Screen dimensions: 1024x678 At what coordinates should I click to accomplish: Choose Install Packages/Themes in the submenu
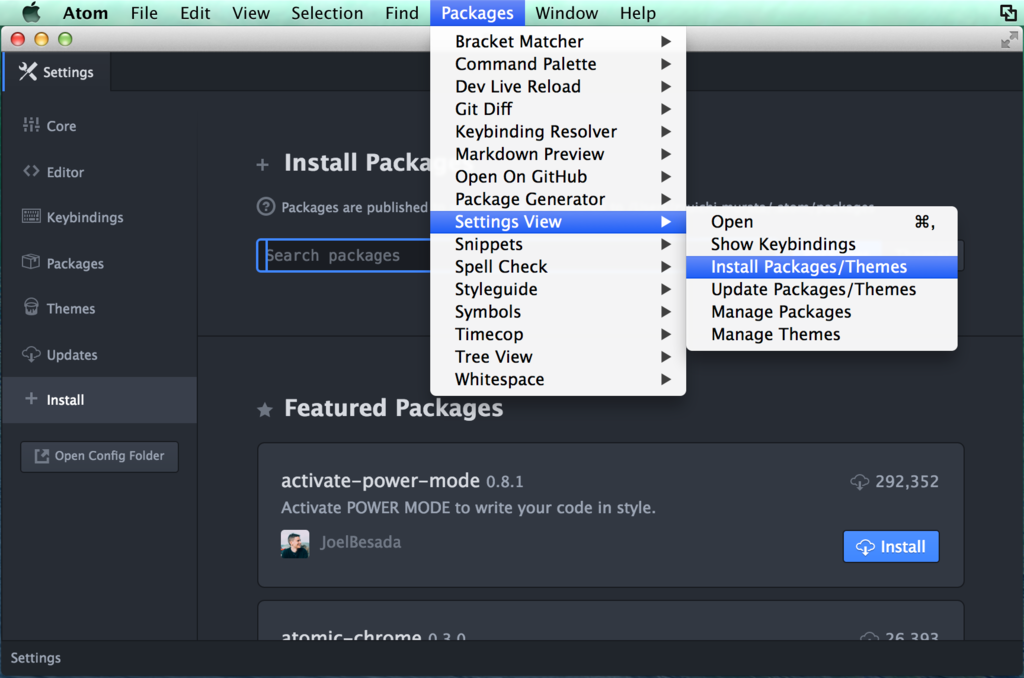[x=822, y=266]
